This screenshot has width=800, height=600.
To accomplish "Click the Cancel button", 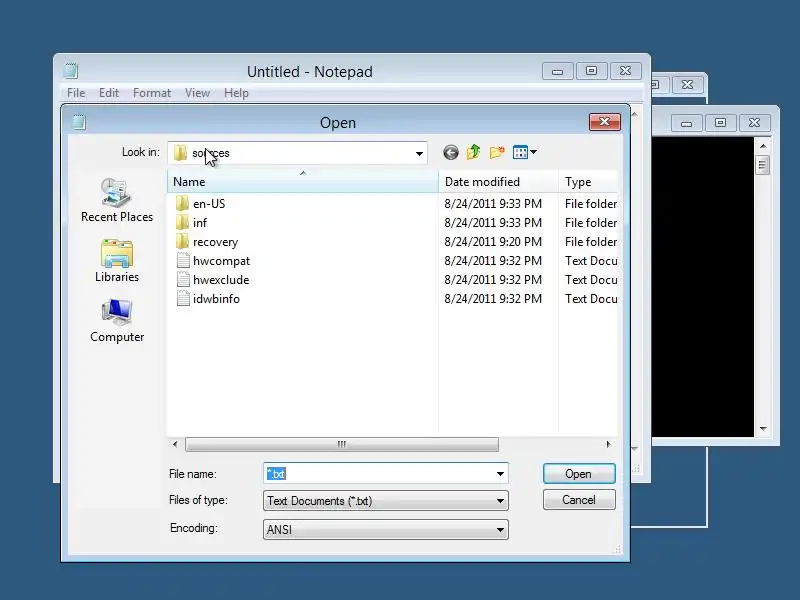I will 579,499.
